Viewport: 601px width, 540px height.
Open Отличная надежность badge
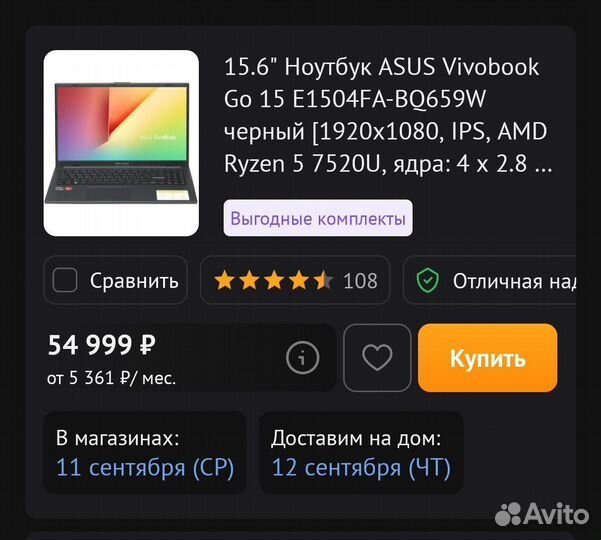tap(489, 280)
